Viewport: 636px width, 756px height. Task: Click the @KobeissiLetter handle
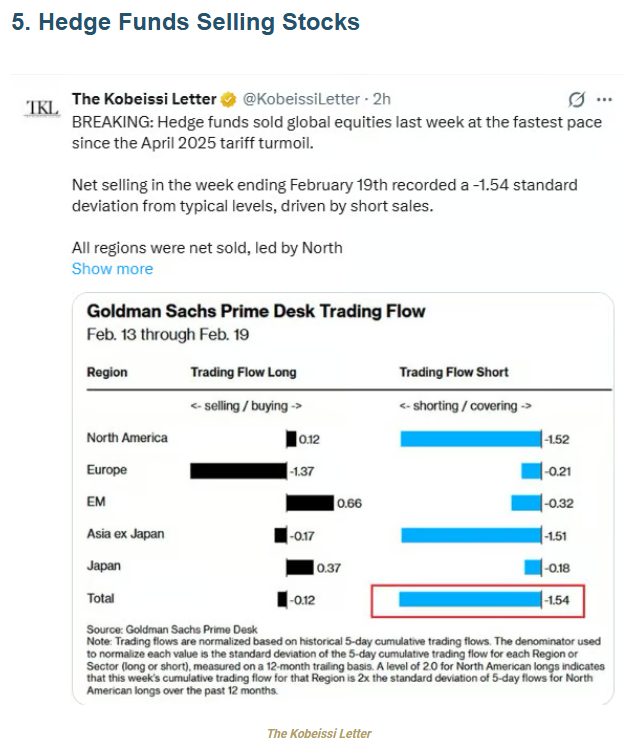pyautogui.click(x=304, y=100)
